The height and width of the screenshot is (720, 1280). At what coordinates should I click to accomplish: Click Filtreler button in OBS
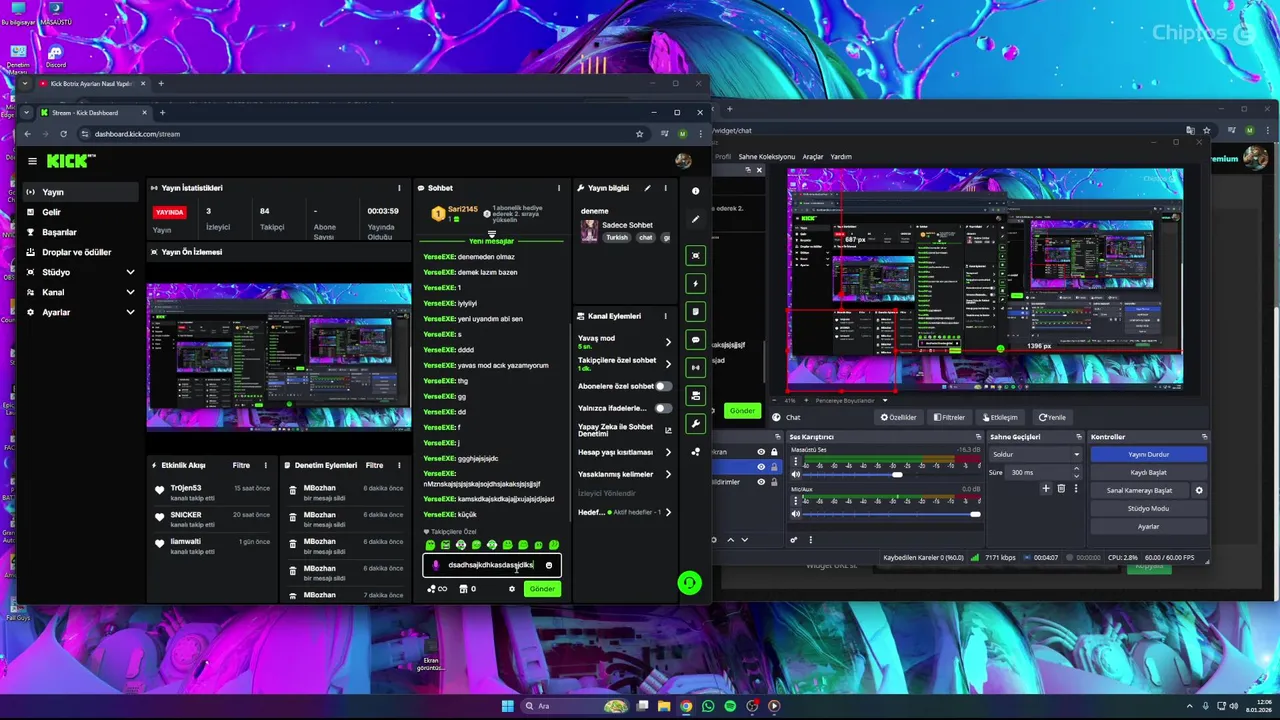pos(949,417)
